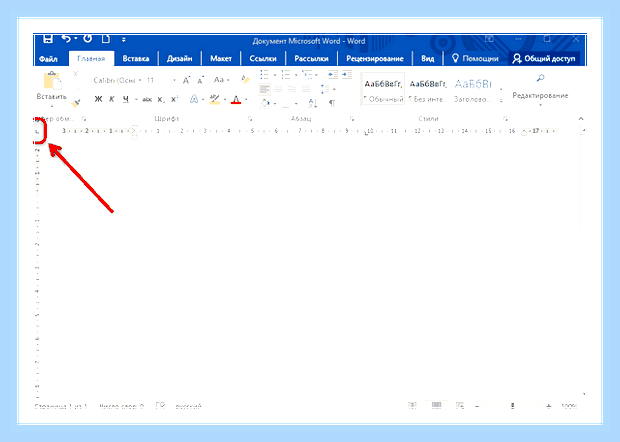The width and height of the screenshot is (620, 442).
Task: Open the Paragraph (Абзац) dialog launcher
Action: pyautogui.click(x=352, y=119)
